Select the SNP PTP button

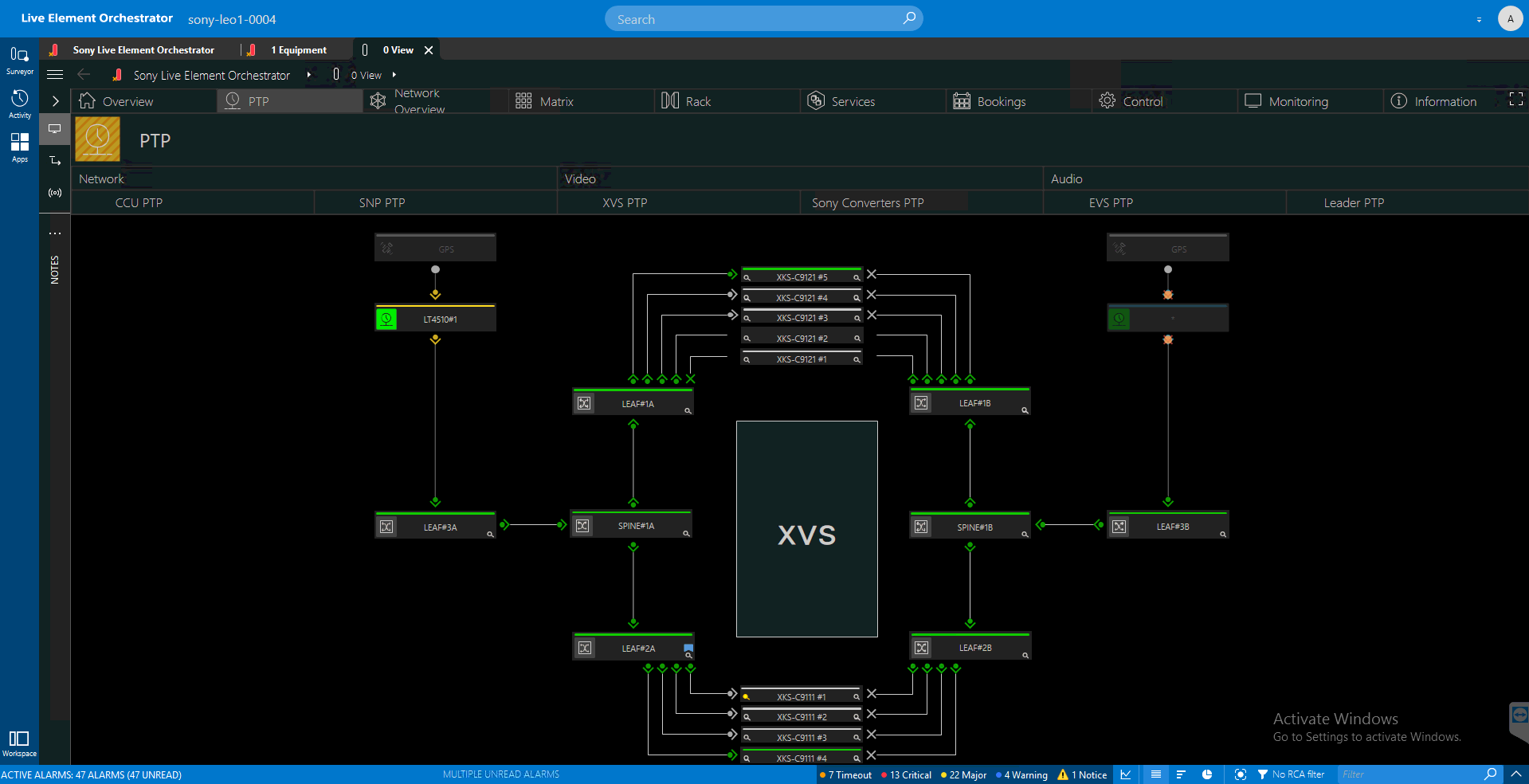435,202
